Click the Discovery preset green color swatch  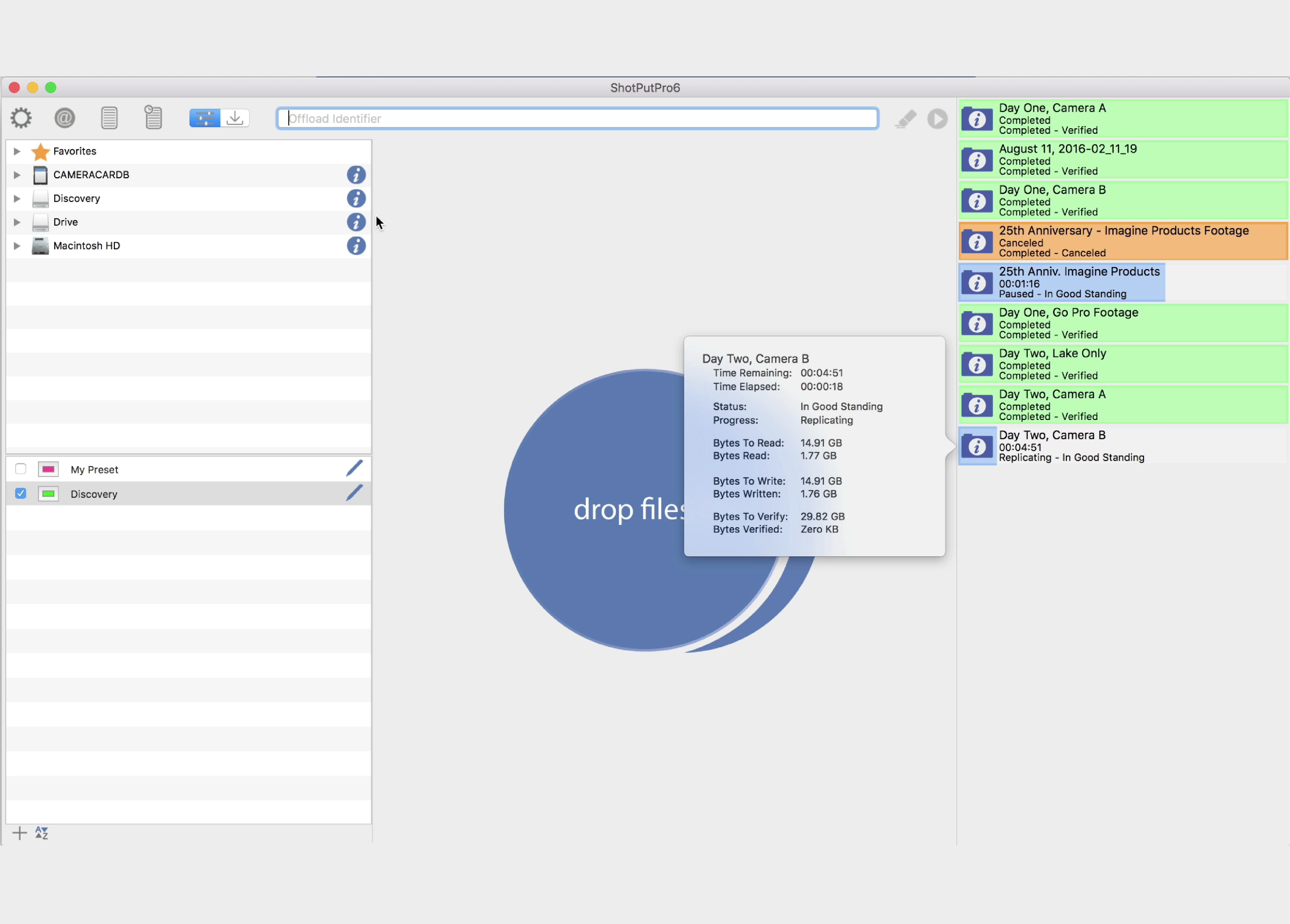tap(48, 494)
